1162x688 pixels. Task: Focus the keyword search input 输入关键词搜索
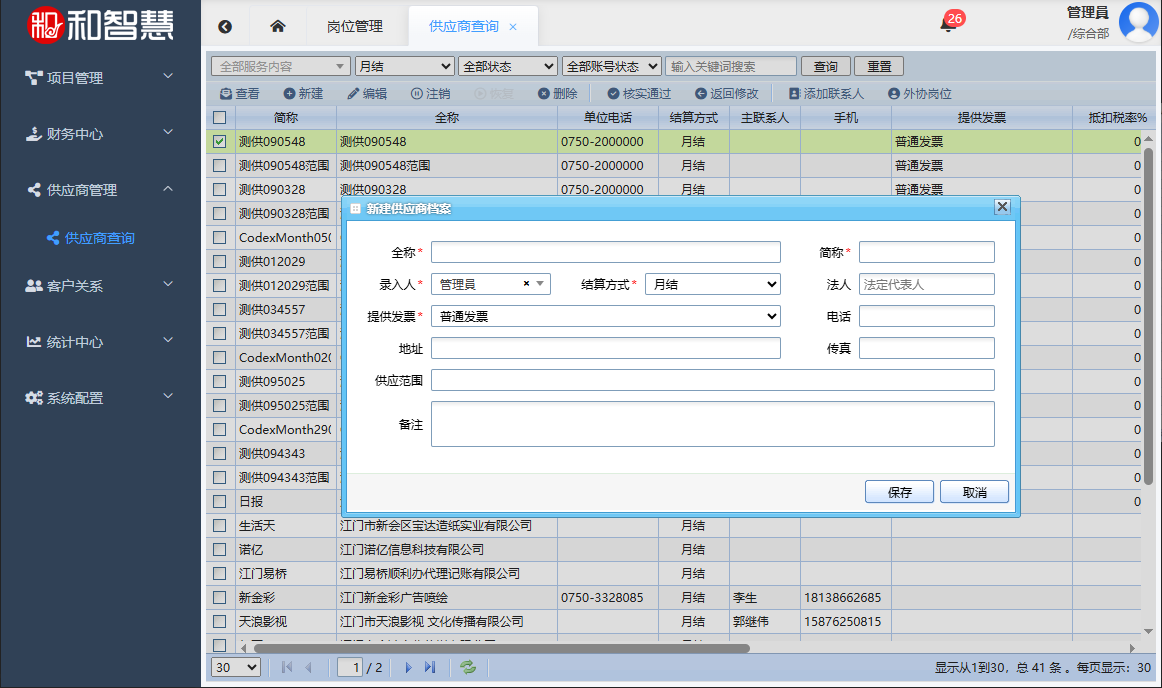tap(731, 66)
